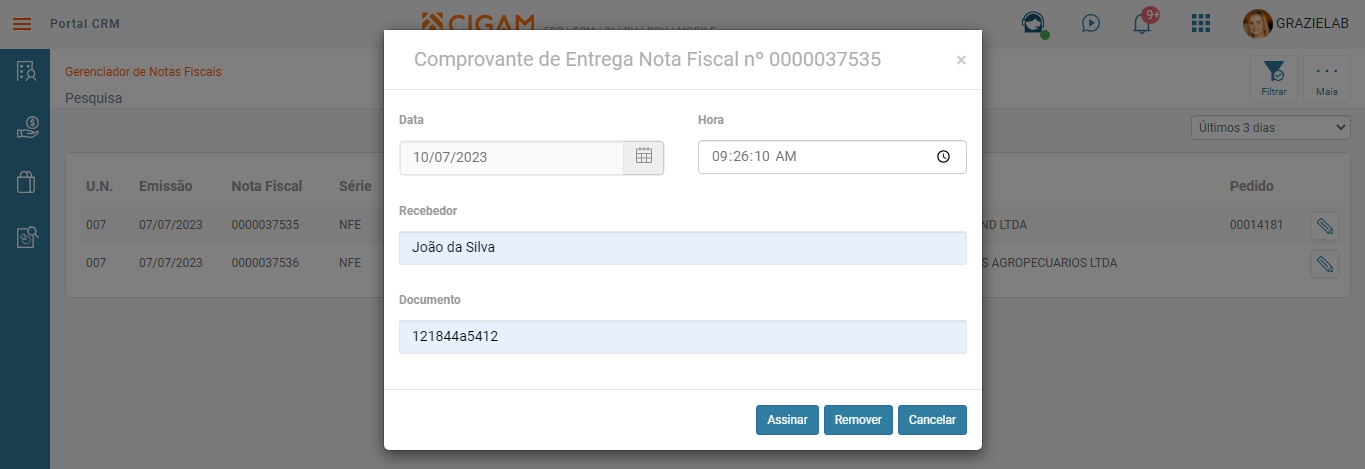This screenshot has height=469, width=1365.
Task: Open the building with person sidebar icon
Action: tap(27, 71)
